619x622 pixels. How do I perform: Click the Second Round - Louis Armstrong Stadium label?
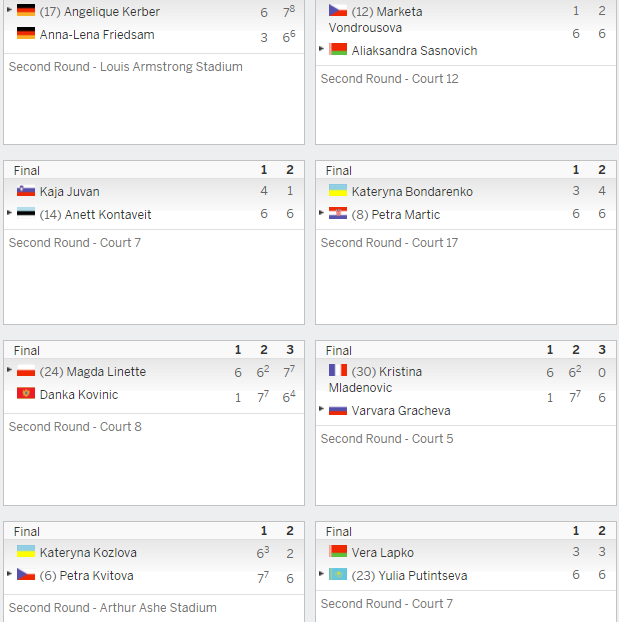click(125, 67)
